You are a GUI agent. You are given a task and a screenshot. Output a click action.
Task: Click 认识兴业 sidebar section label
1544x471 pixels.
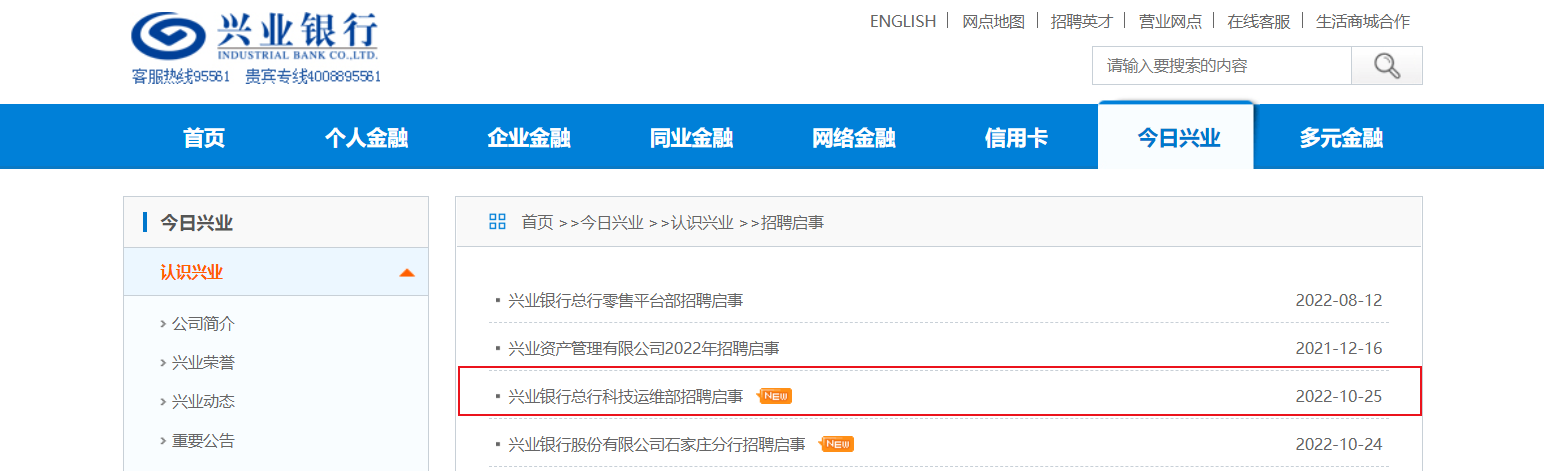coord(192,272)
